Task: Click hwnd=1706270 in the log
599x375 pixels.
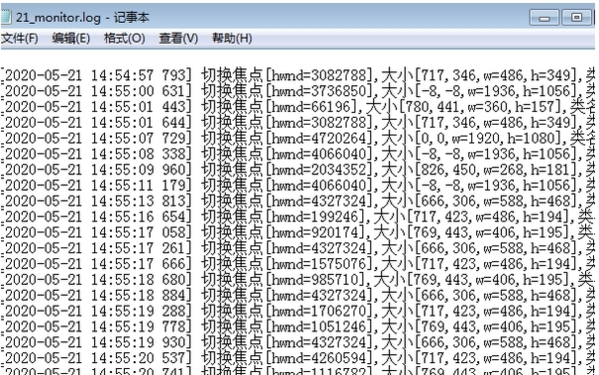Action: (320, 311)
